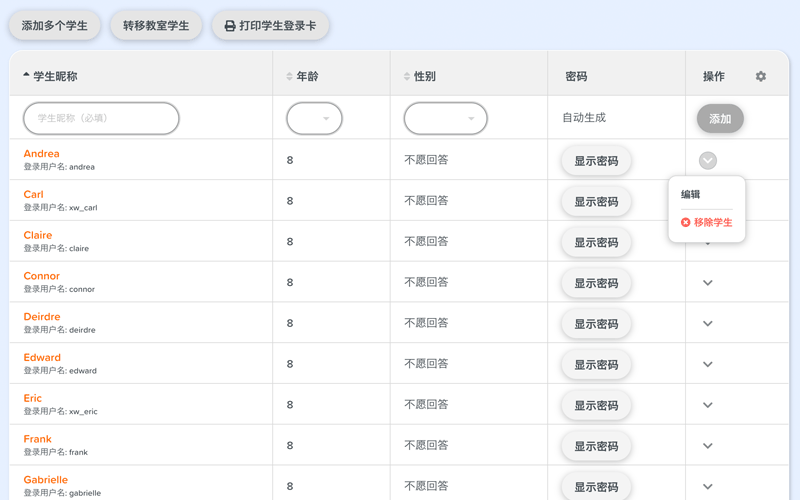This screenshot has width=800, height=500.
Task: Click the 密码 column header
Action: click(576, 77)
